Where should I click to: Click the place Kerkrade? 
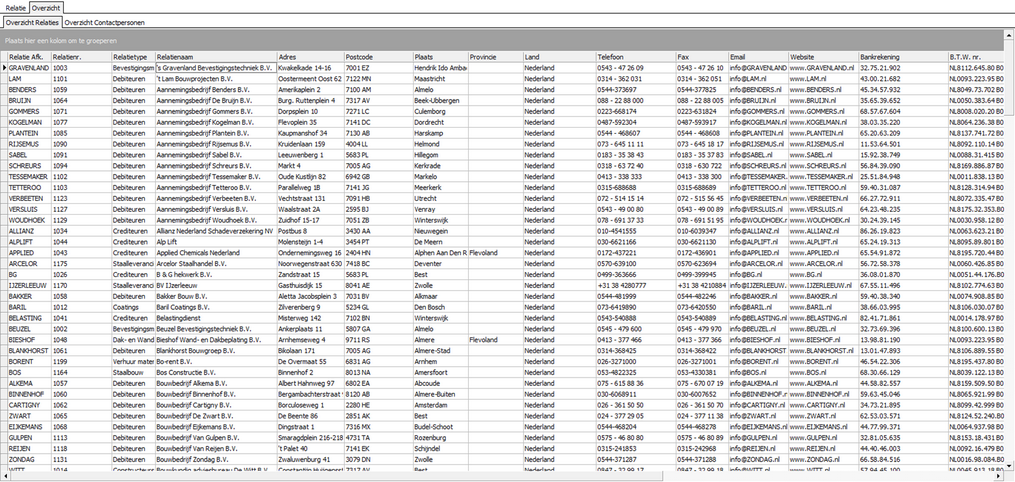440,166
